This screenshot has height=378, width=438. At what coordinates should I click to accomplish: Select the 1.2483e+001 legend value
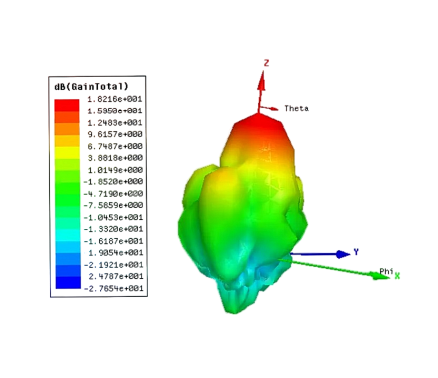(x=115, y=123)
